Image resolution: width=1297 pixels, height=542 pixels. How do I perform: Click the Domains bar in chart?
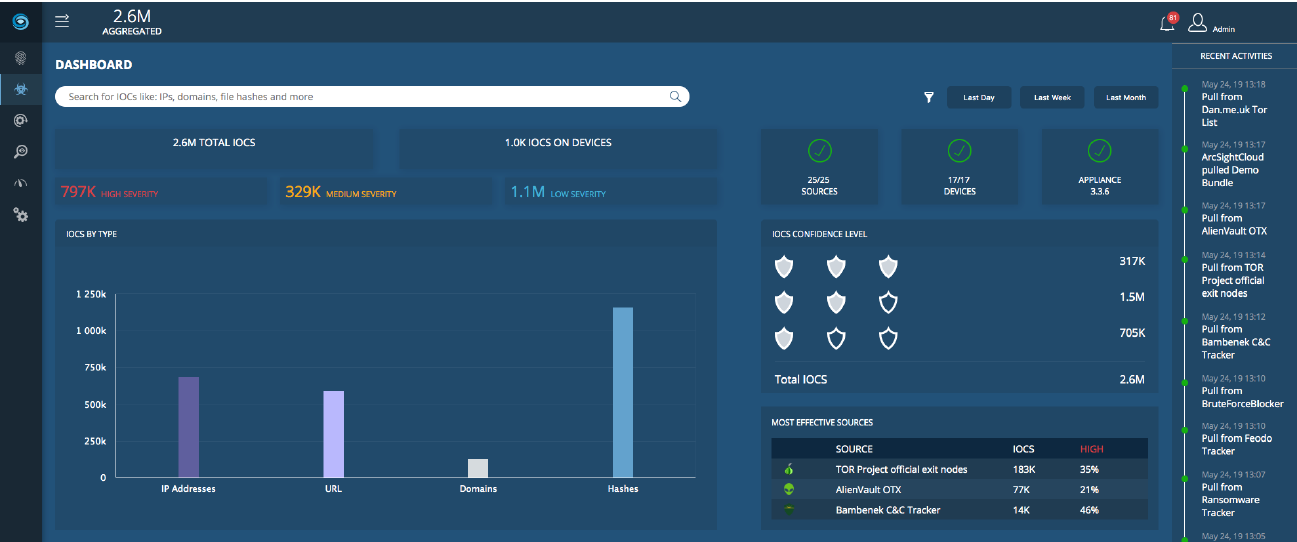pyautogui.click(x=478, y=468)
